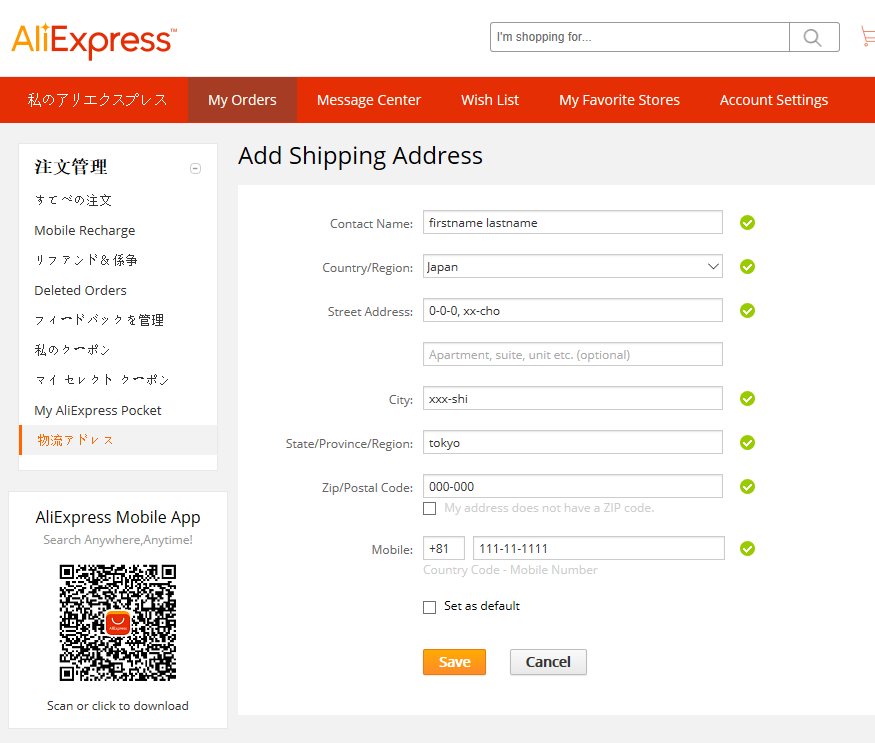875x743 pixels.
Task: Click the +81 country code field
Action: (444, 548)
